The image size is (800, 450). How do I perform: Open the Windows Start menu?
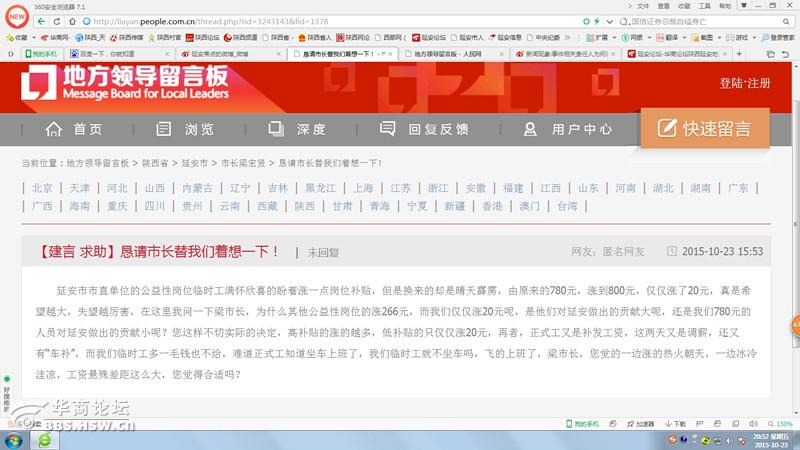(x=13, y=439)
